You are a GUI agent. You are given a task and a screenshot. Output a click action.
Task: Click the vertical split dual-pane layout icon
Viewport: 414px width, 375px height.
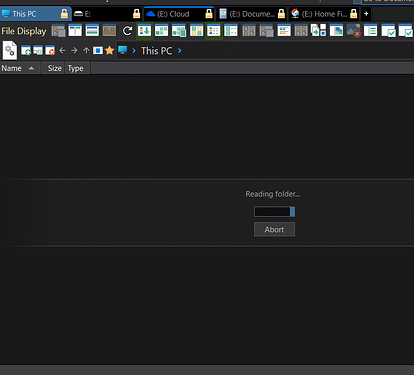[x=75, y=31]
